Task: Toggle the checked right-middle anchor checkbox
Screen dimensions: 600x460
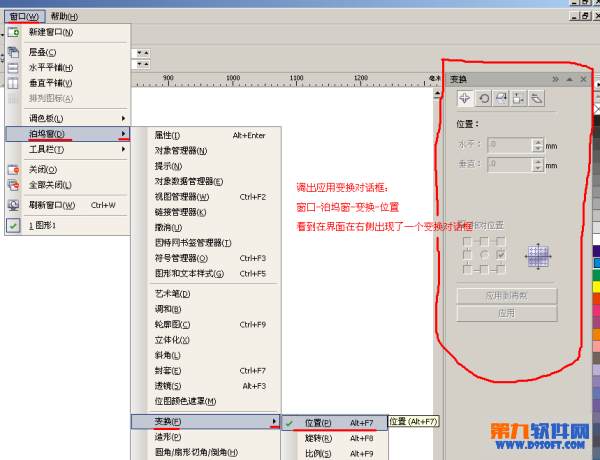Action: click(501, 254)
